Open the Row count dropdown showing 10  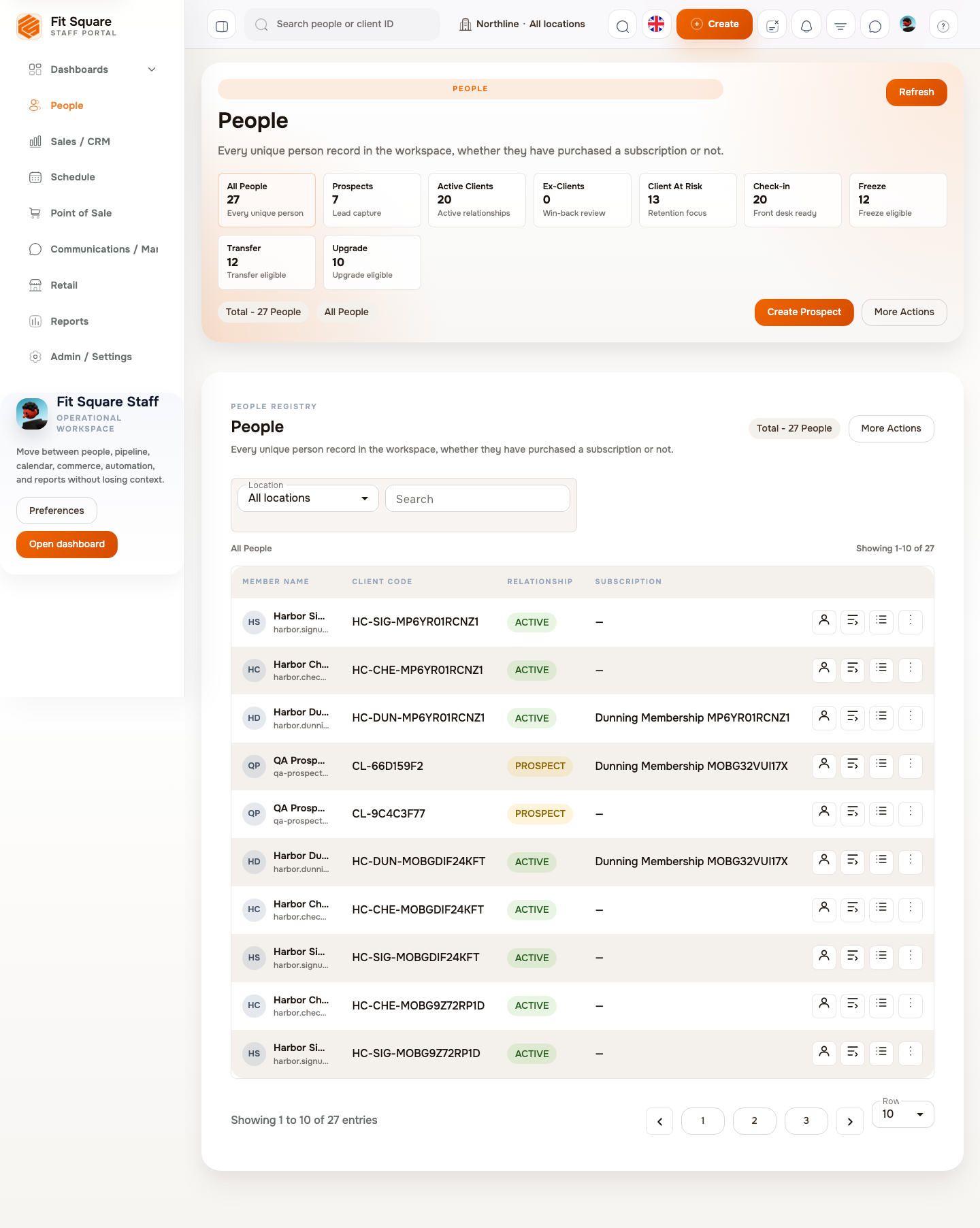[902, 1114]
